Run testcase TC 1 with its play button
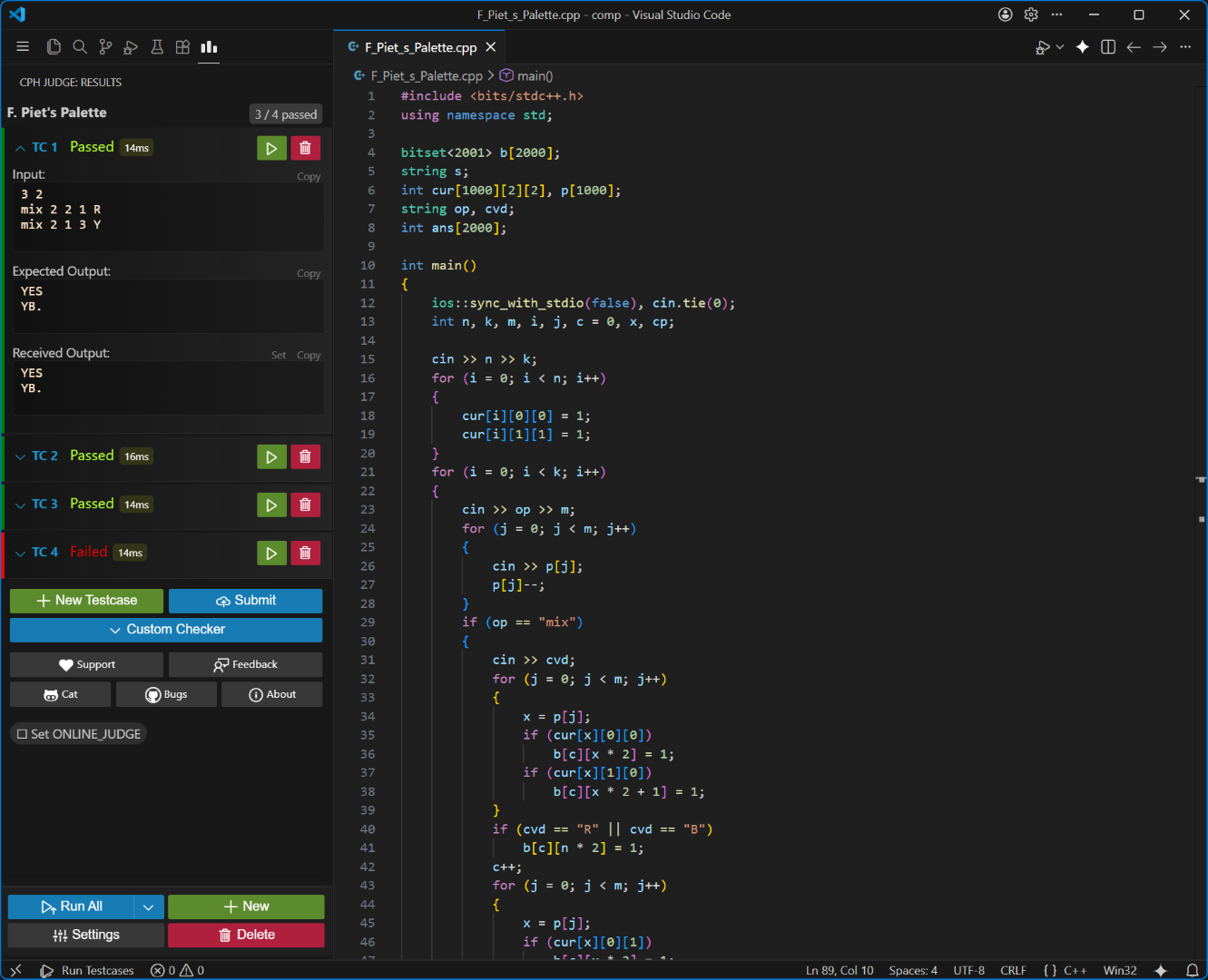This screenshot has height=980, width=1208. point(271,148)
